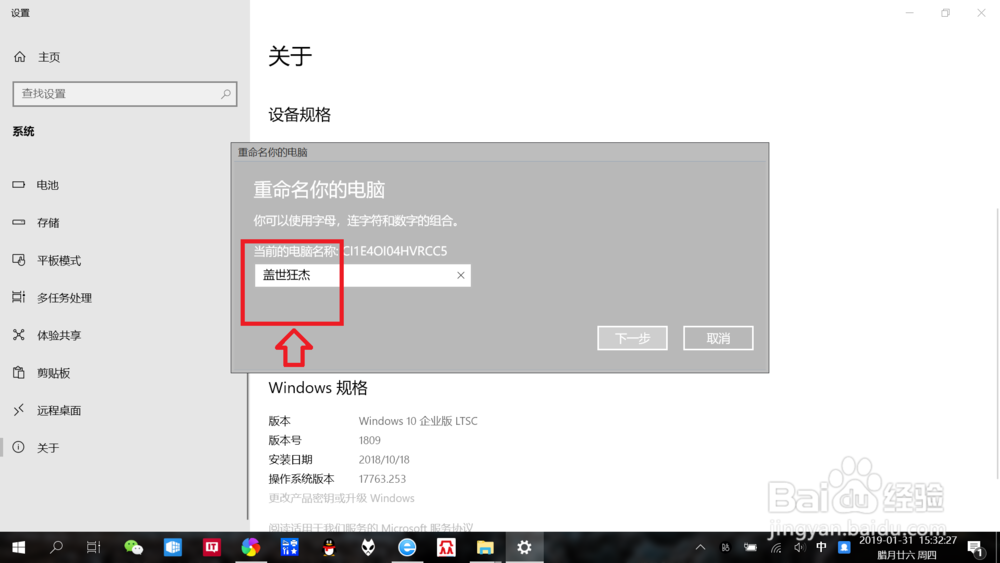Cancel the rename dialog with 取消
The height and width of the screenshot is (563, 1000).
point(718,338)
